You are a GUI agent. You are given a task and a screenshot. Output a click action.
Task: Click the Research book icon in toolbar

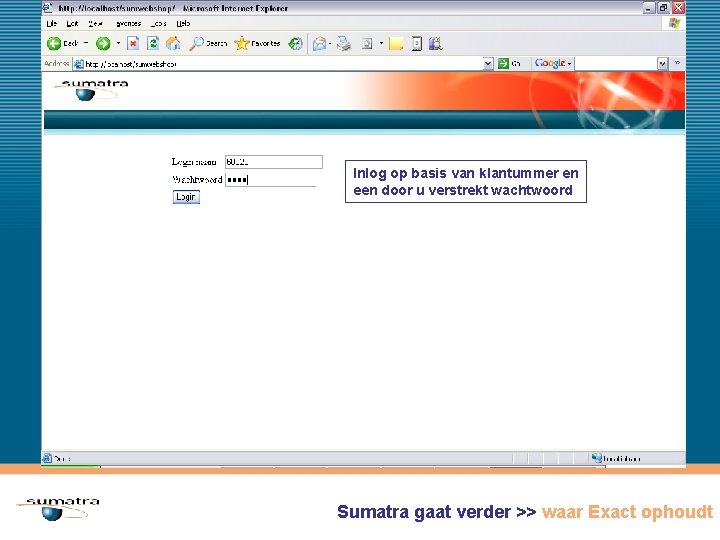point(435,44)
